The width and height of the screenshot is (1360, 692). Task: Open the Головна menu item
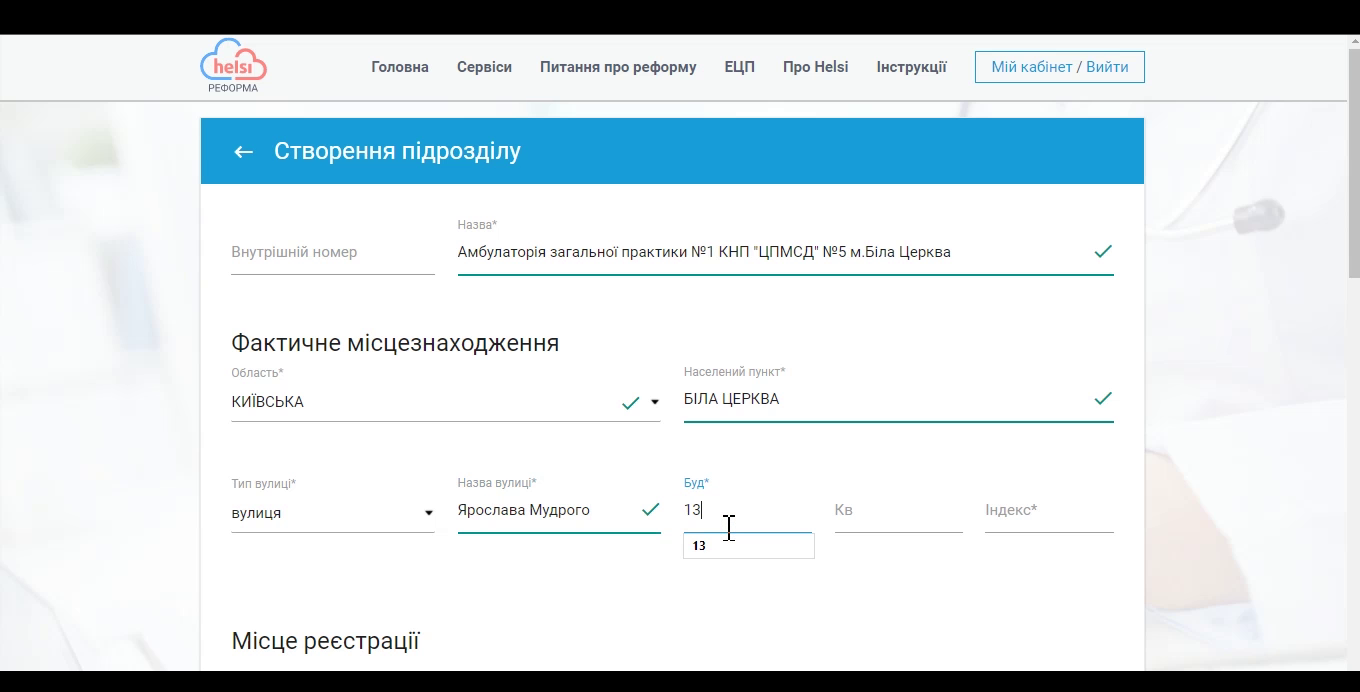click(400, 67)
